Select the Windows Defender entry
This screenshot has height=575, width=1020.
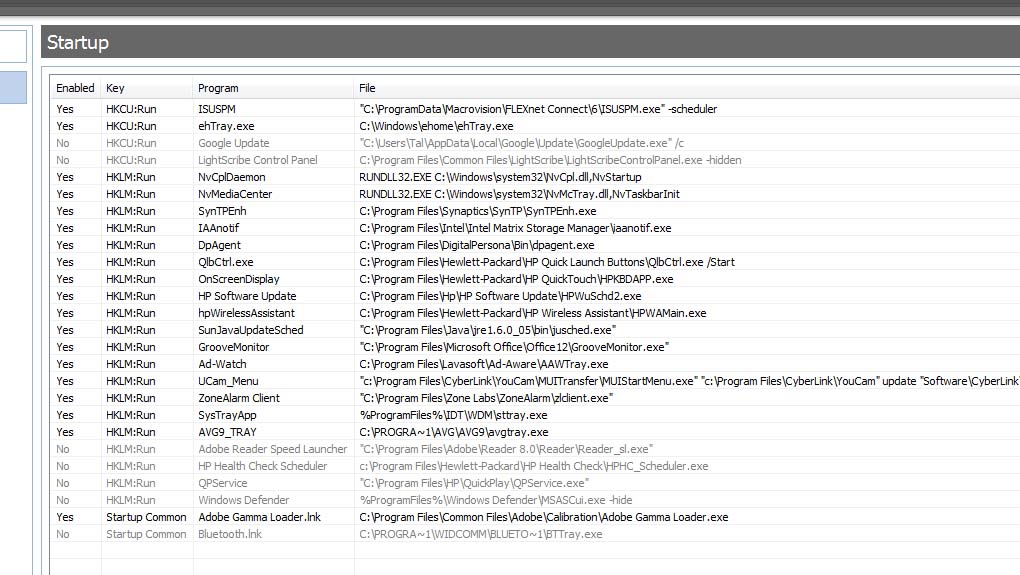[244, 500]
